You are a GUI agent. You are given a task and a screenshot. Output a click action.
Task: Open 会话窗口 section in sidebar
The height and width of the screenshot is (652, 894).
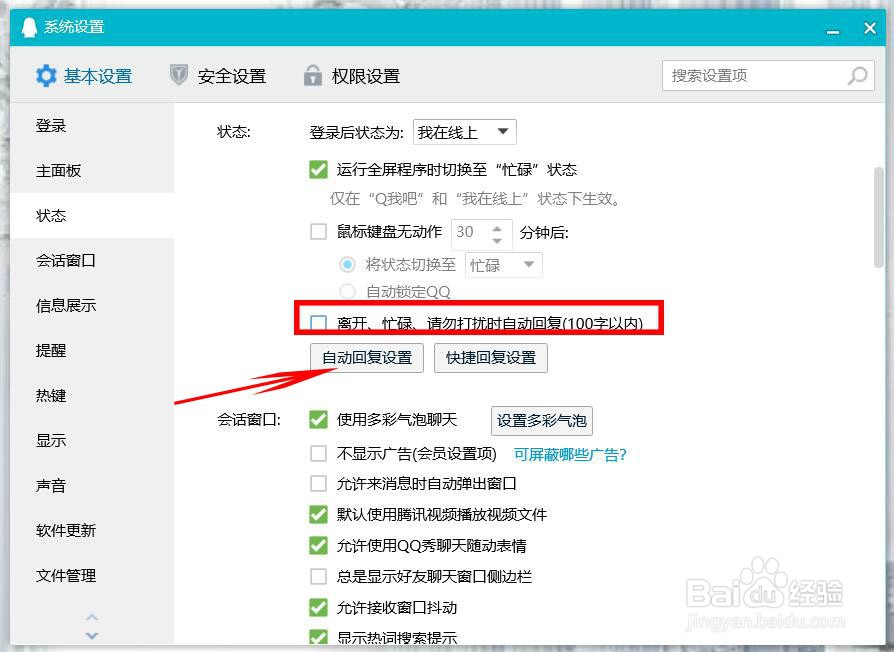tap(92, 261)
